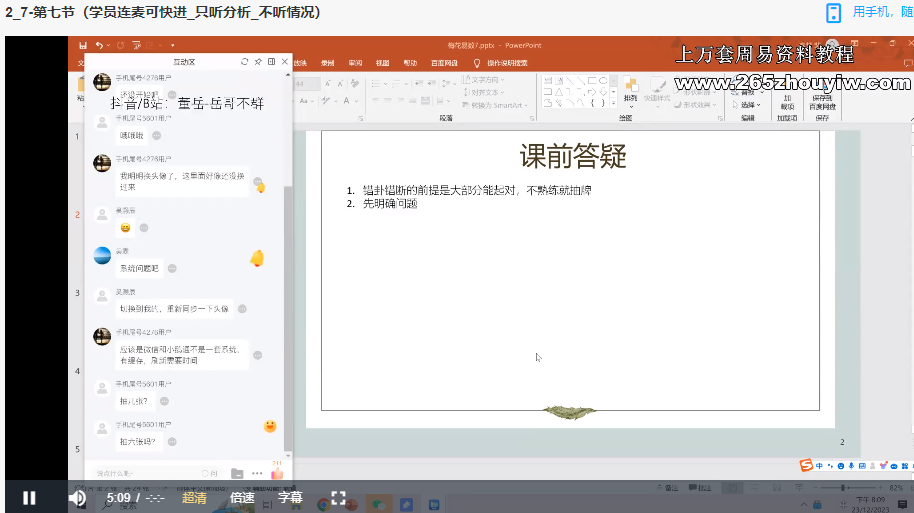
Task: Click the folder icon in chat input bar
Action: tap(237, 473)
